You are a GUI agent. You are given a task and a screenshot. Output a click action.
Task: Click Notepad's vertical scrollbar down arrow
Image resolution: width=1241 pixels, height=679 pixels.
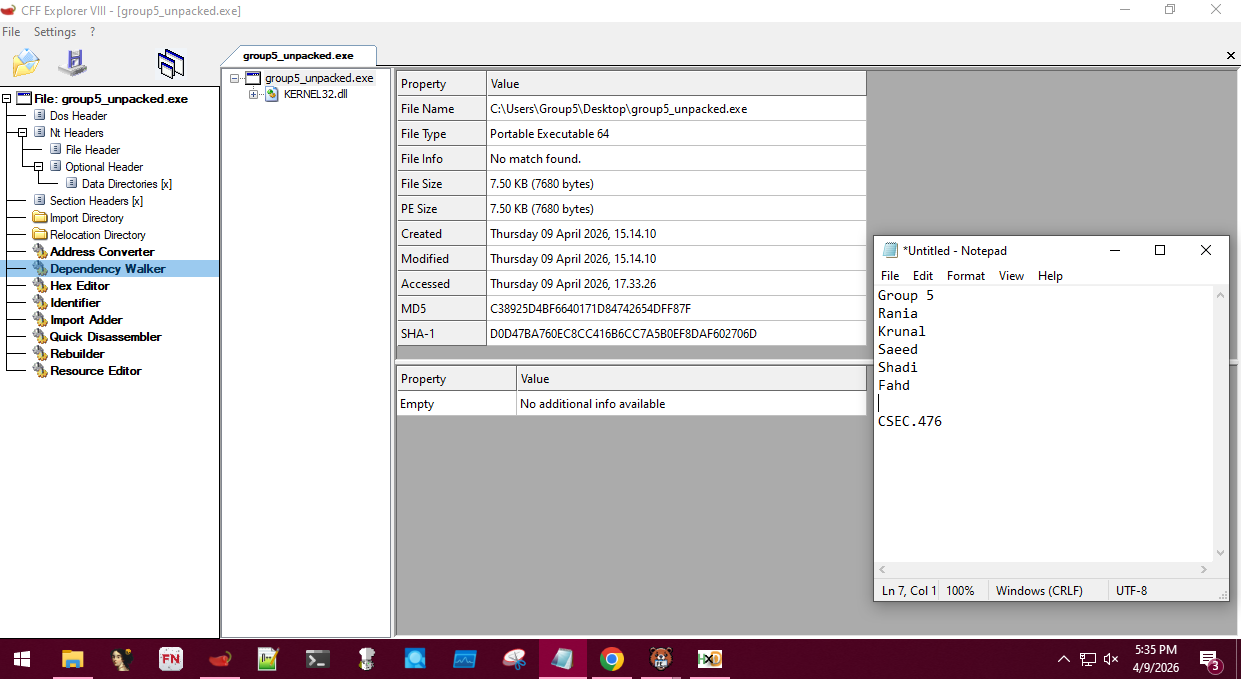click(1220, 553)
